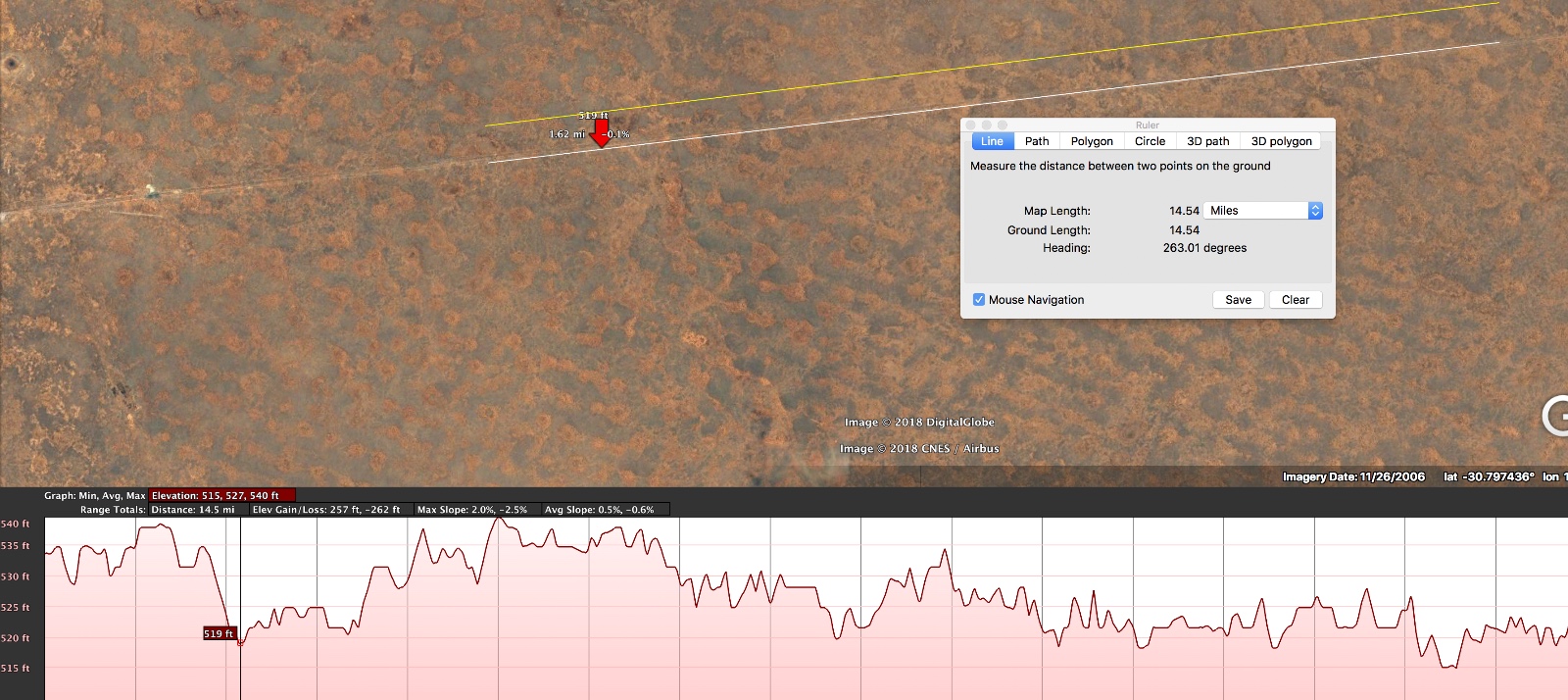Click the partial Google logo at right edge
Viewport: 1568px width, 700px height.
1555,416
